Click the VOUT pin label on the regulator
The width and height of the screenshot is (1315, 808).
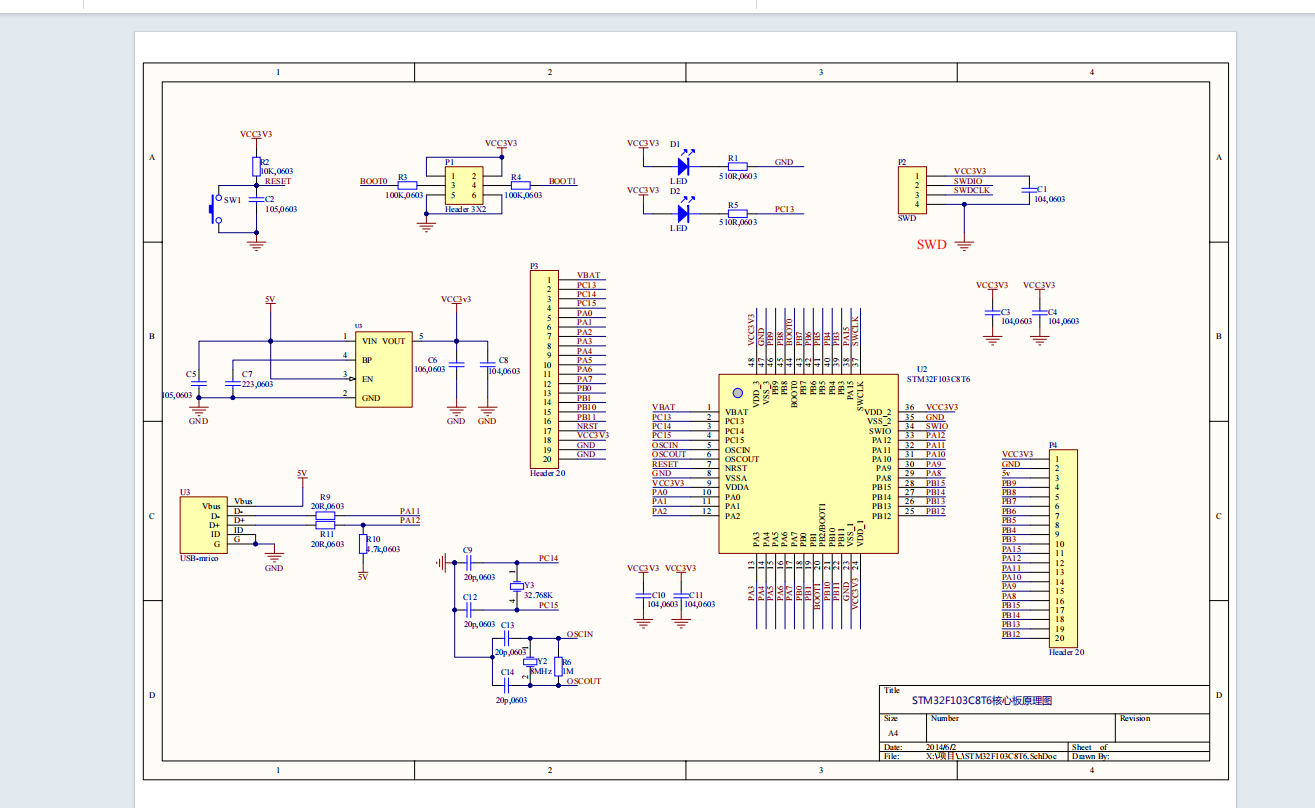click(394, 341)
